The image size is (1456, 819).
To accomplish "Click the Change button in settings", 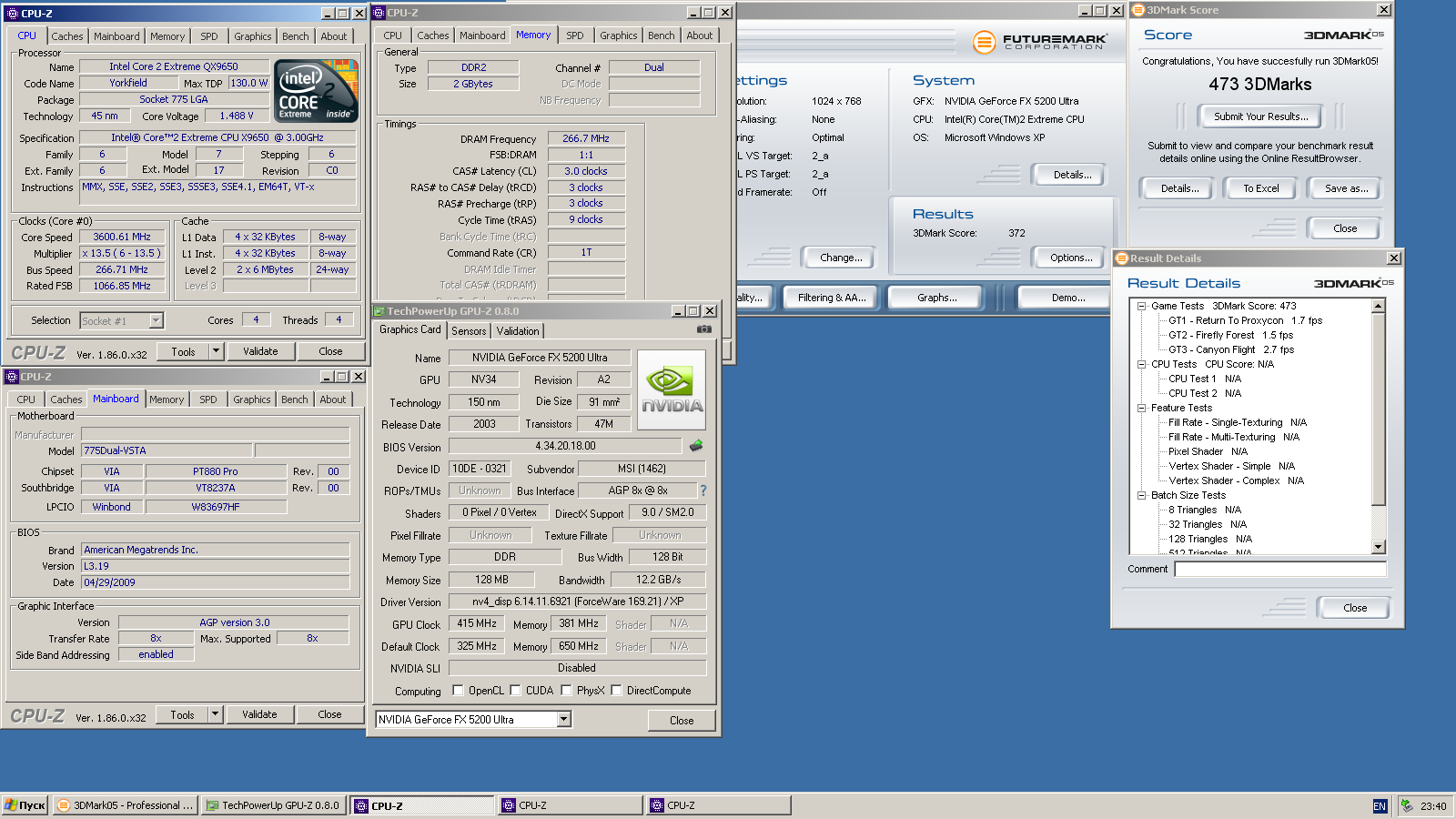I will click(841, 258).
